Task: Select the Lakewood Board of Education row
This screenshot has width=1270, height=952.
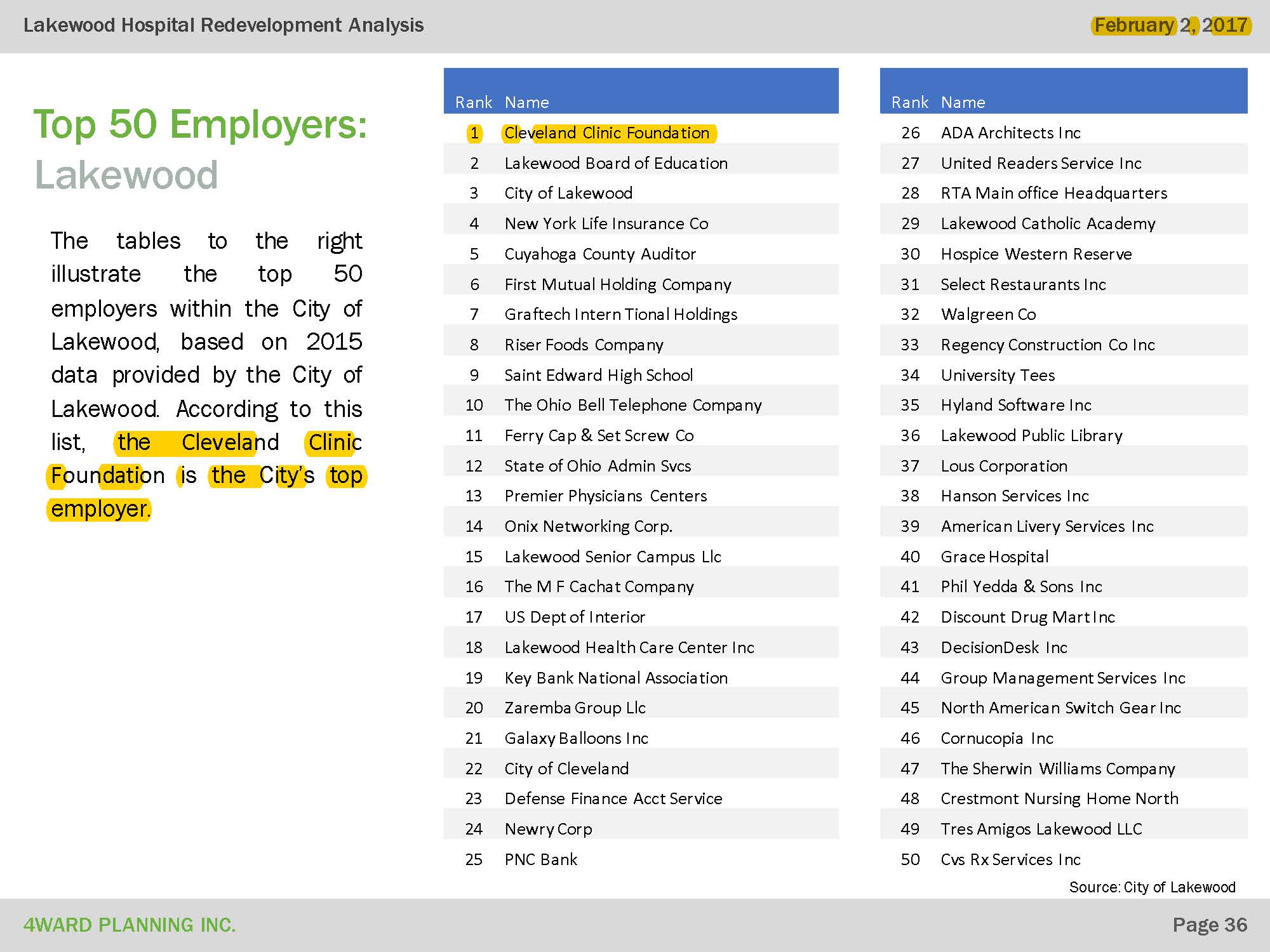Action: pos(615,163)
